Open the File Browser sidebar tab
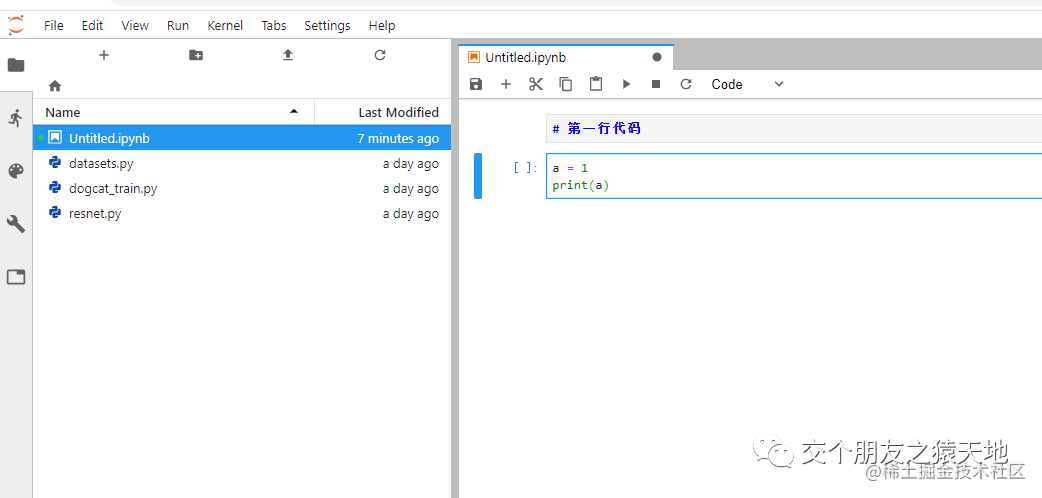 pos(15,64)
